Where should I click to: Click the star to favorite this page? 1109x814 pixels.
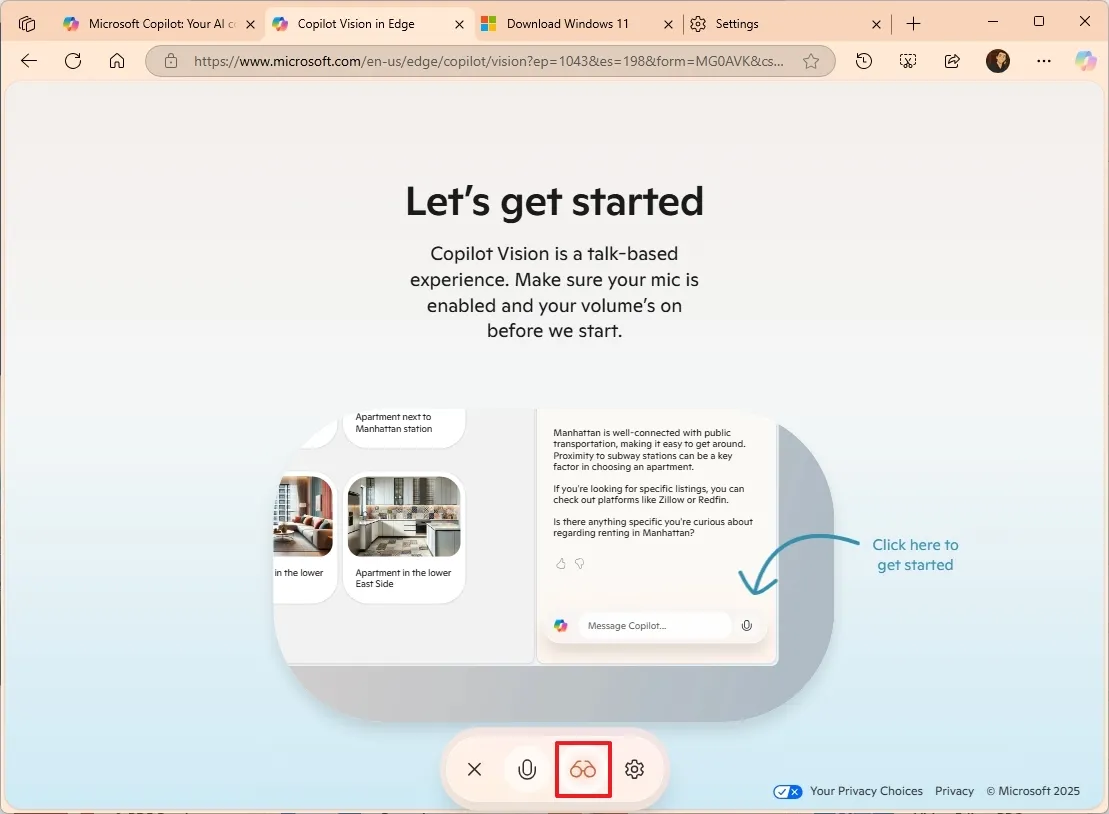point(812,61)
